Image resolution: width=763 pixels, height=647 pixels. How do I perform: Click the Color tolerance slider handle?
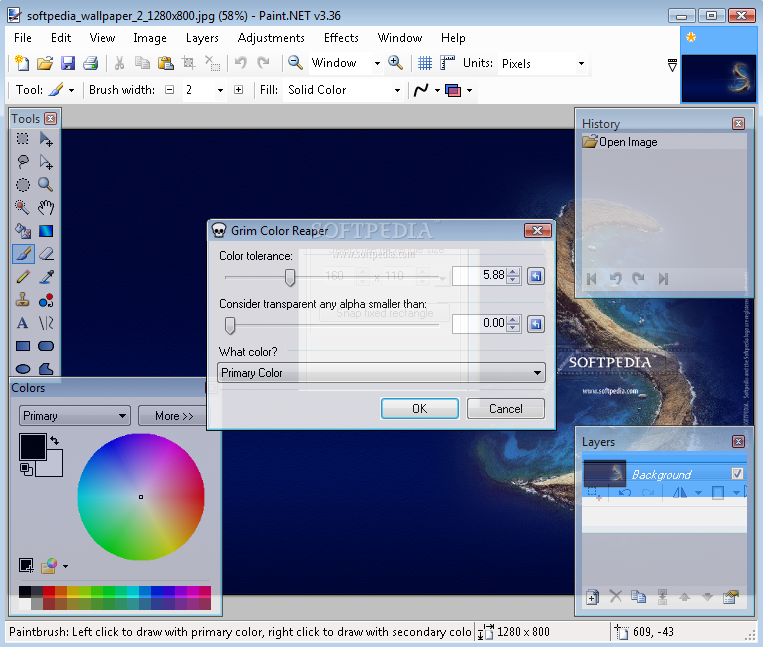point(290,277)
